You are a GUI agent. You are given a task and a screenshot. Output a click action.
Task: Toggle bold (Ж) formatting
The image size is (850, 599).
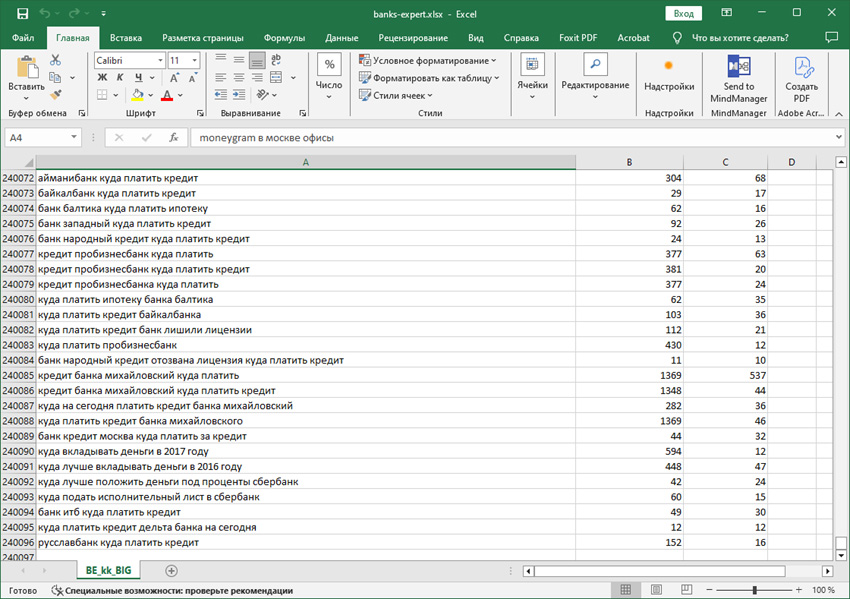click(102, 78)
